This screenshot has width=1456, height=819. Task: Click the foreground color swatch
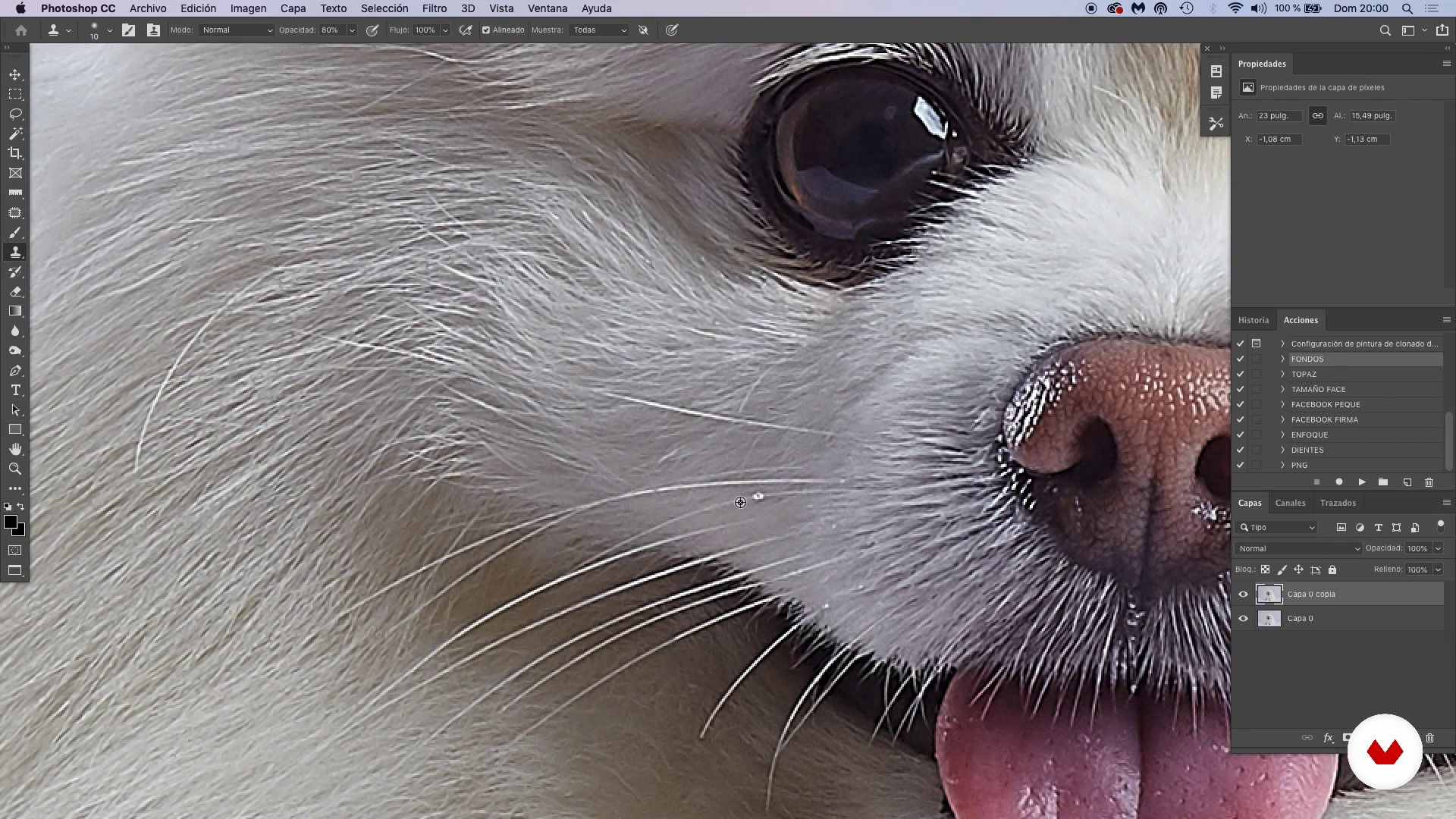pyautogui.click(x=11, y=522)
